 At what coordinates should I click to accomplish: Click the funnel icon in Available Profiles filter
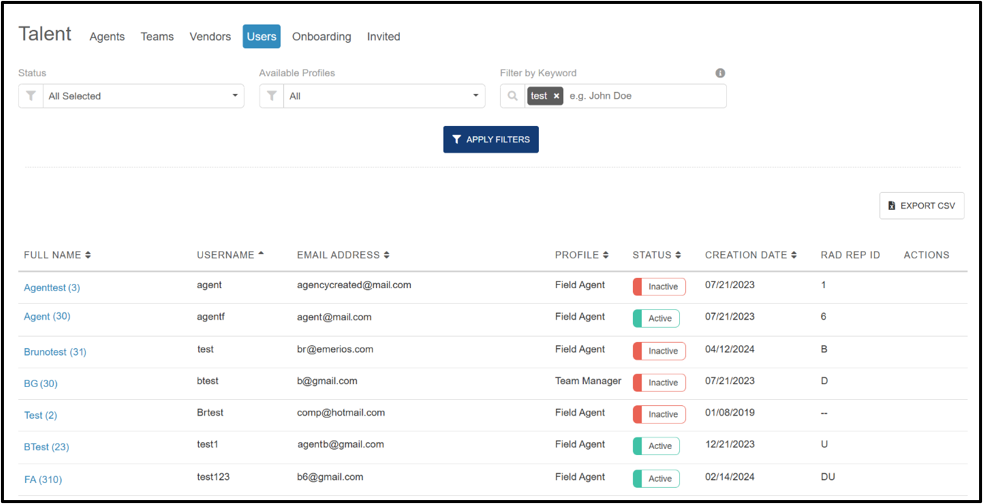pyautogui.click(x=271, y=97)
